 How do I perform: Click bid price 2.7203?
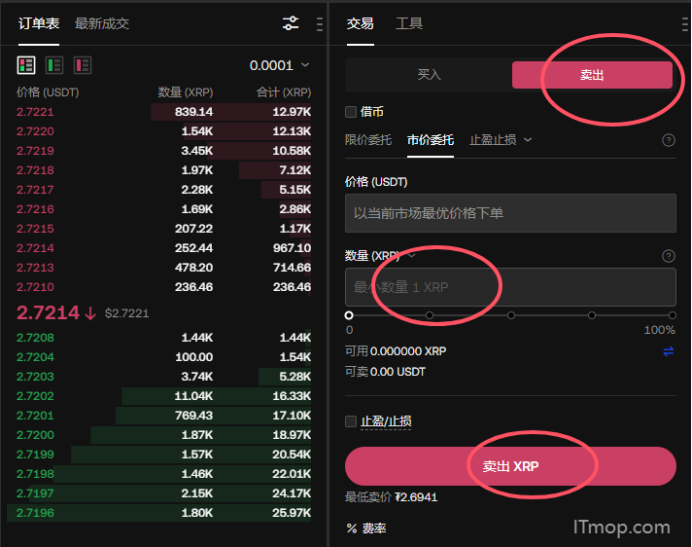coord(35,377)
